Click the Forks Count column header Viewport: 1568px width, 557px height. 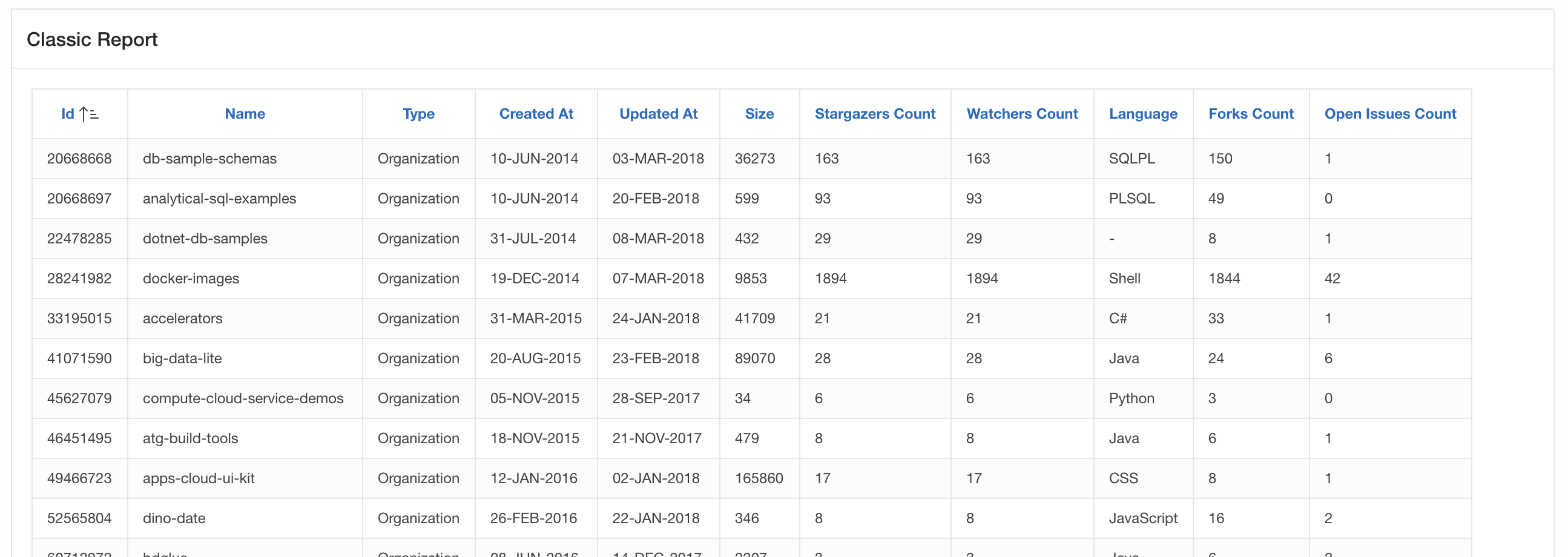click(1251, 114)
